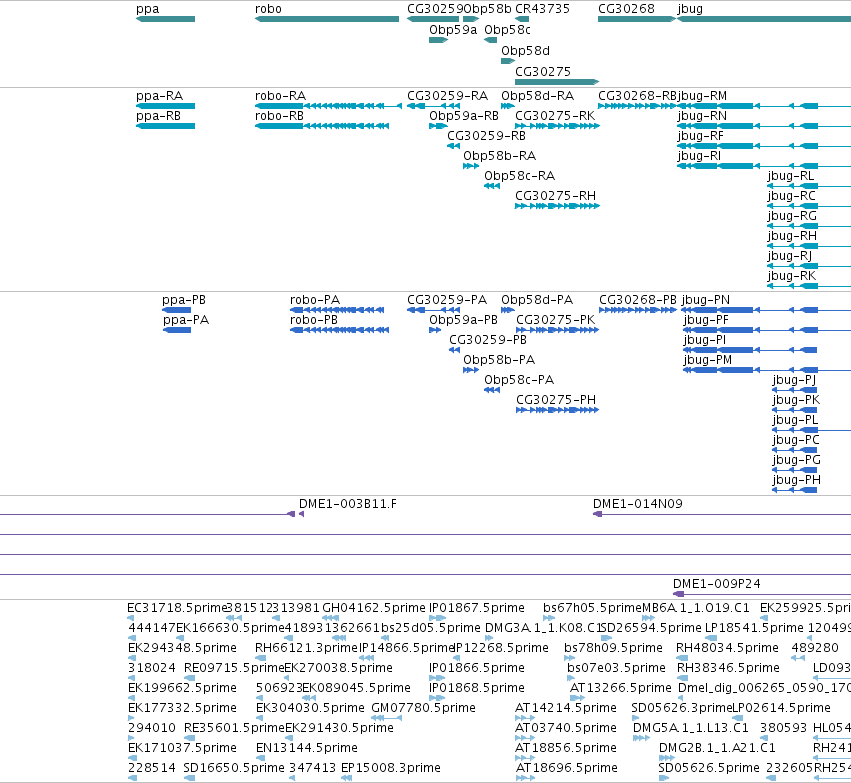Image resolution: width=851 pixels, height=783 pixels.
Task: Click the CG30275-RK transcript
Action: click(557, 126)
